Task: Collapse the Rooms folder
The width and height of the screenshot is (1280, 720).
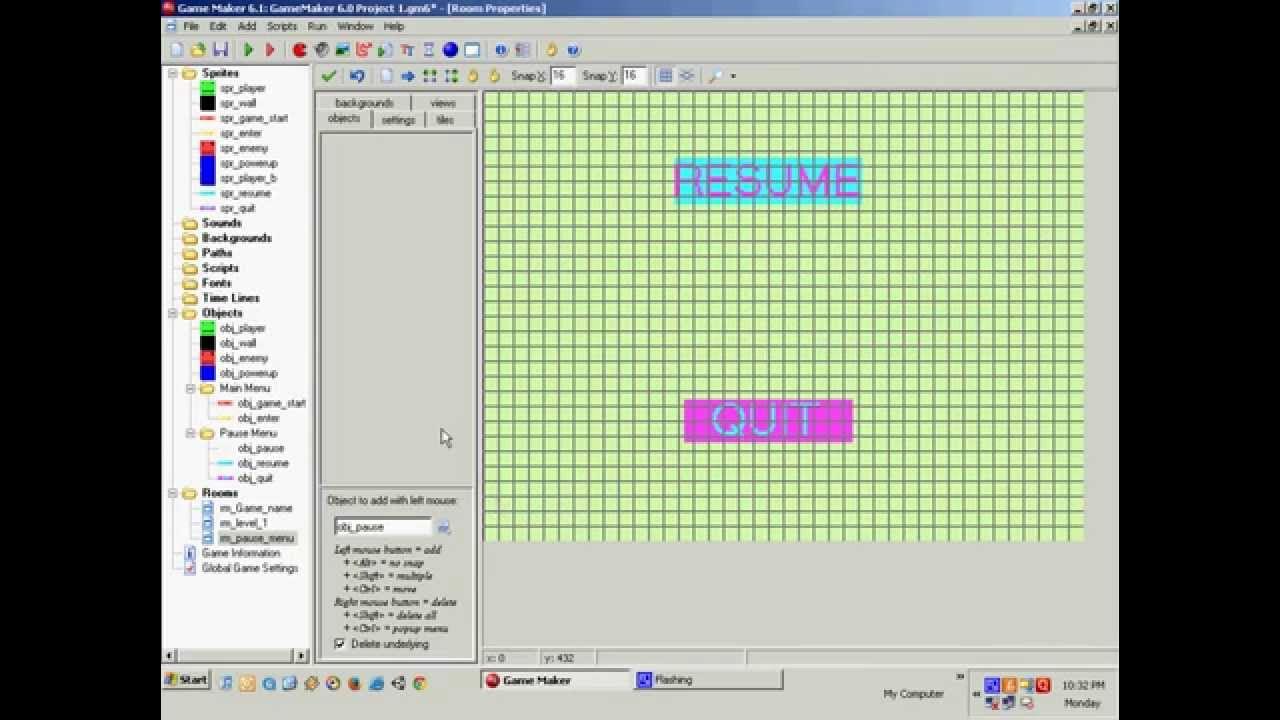Action: tap(172, 493)
